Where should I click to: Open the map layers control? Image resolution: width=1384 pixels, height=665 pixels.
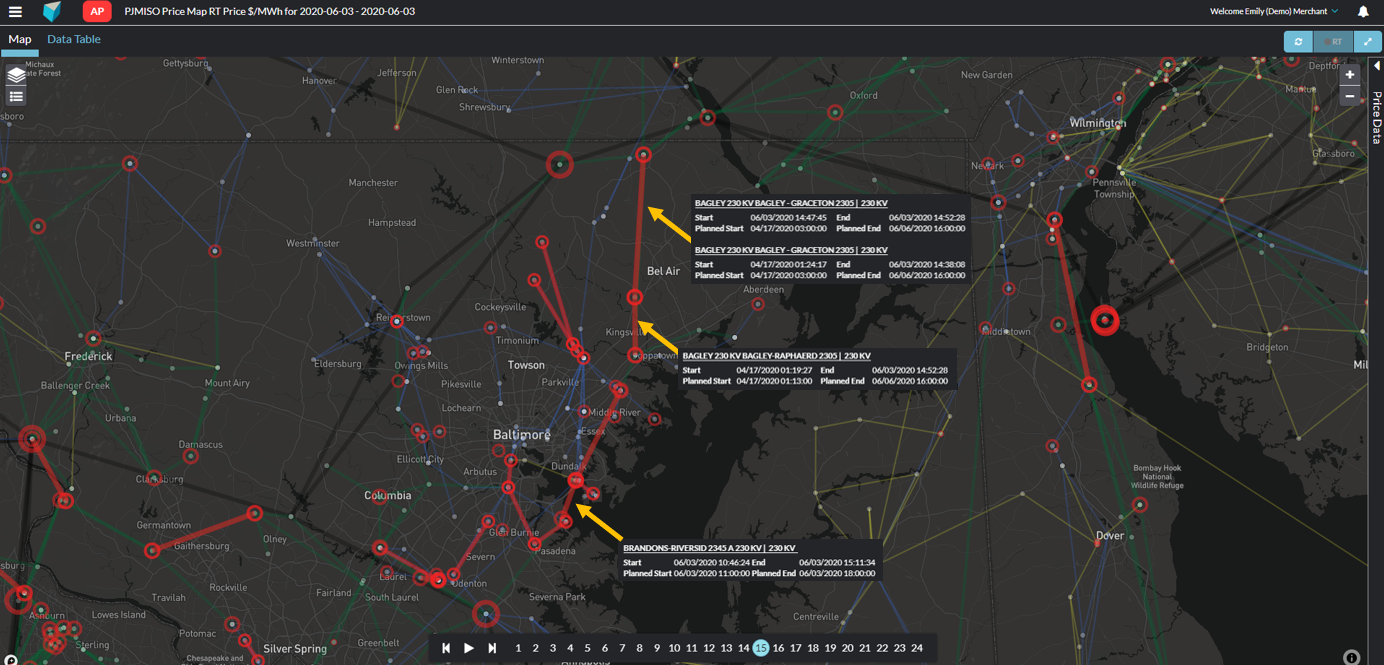[x=16, y=76]
